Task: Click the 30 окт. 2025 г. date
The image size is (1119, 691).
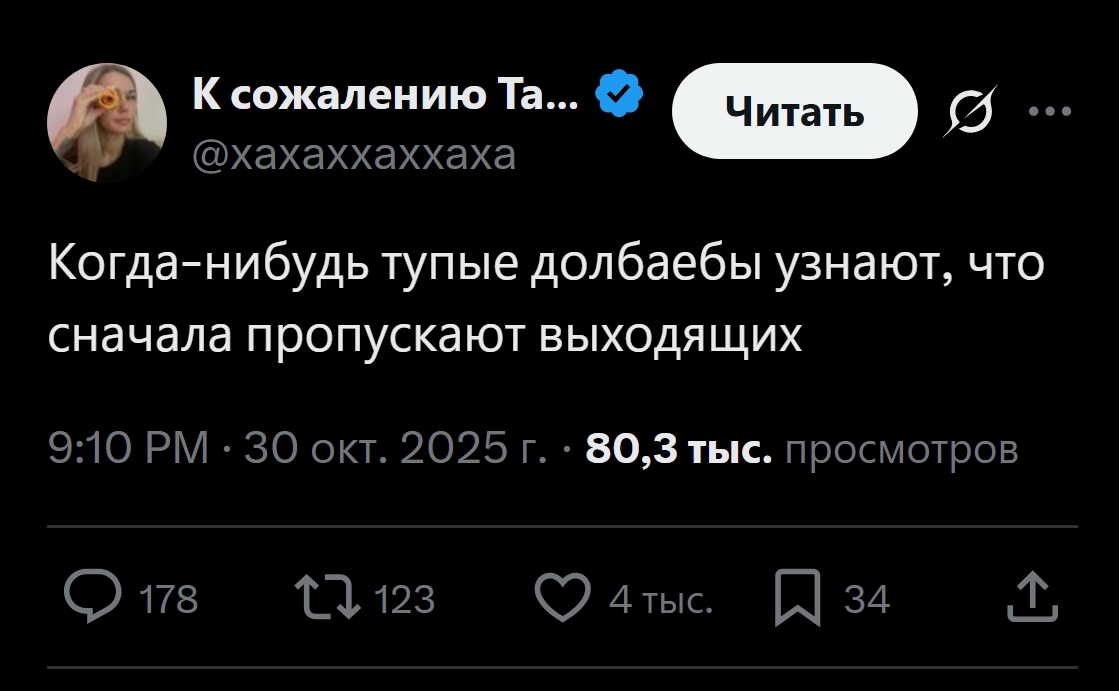Action: click(395, 449)
